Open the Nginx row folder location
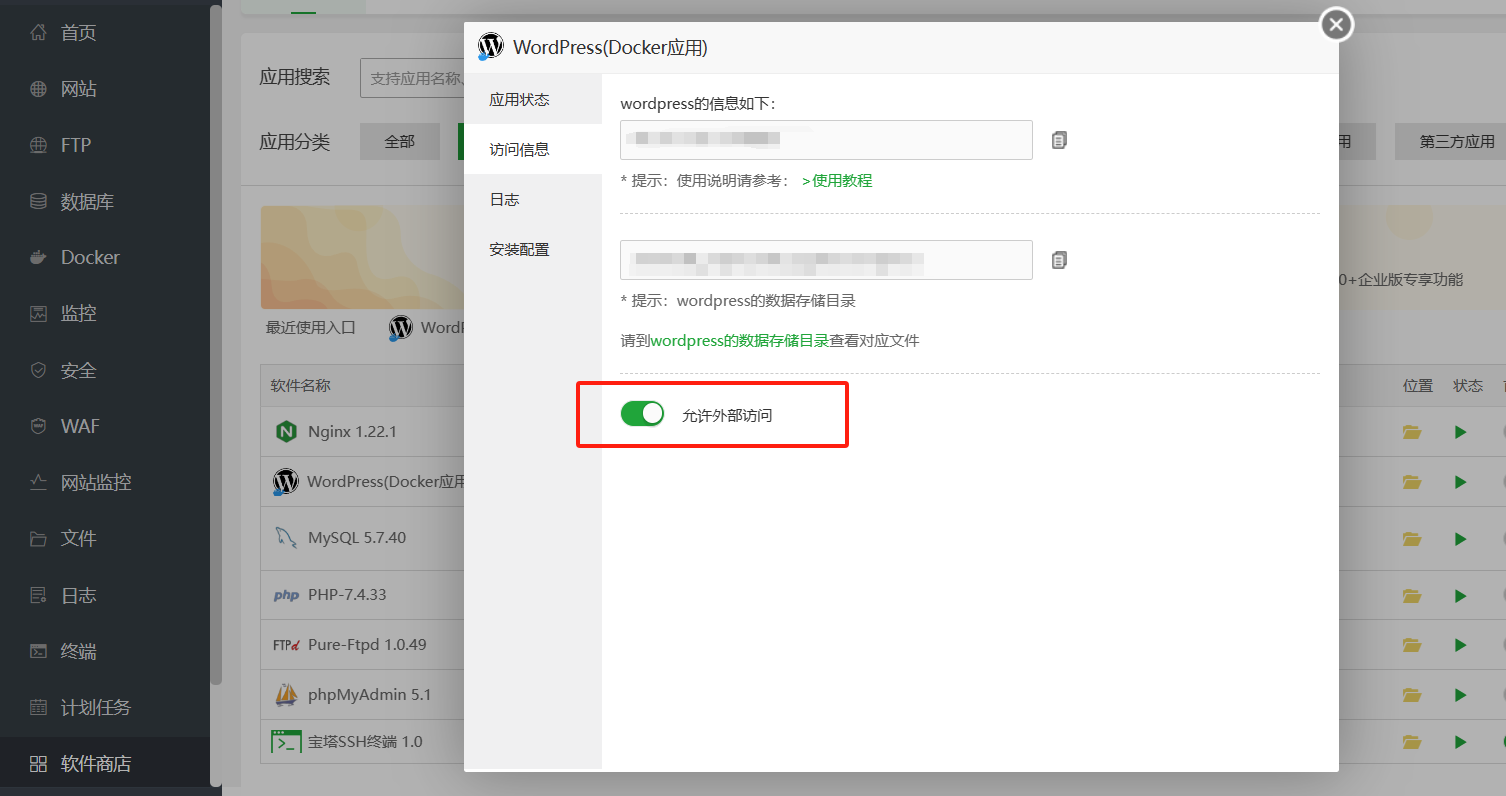The width and height of the screenshot is (1506, 796). pos(1412,432)
